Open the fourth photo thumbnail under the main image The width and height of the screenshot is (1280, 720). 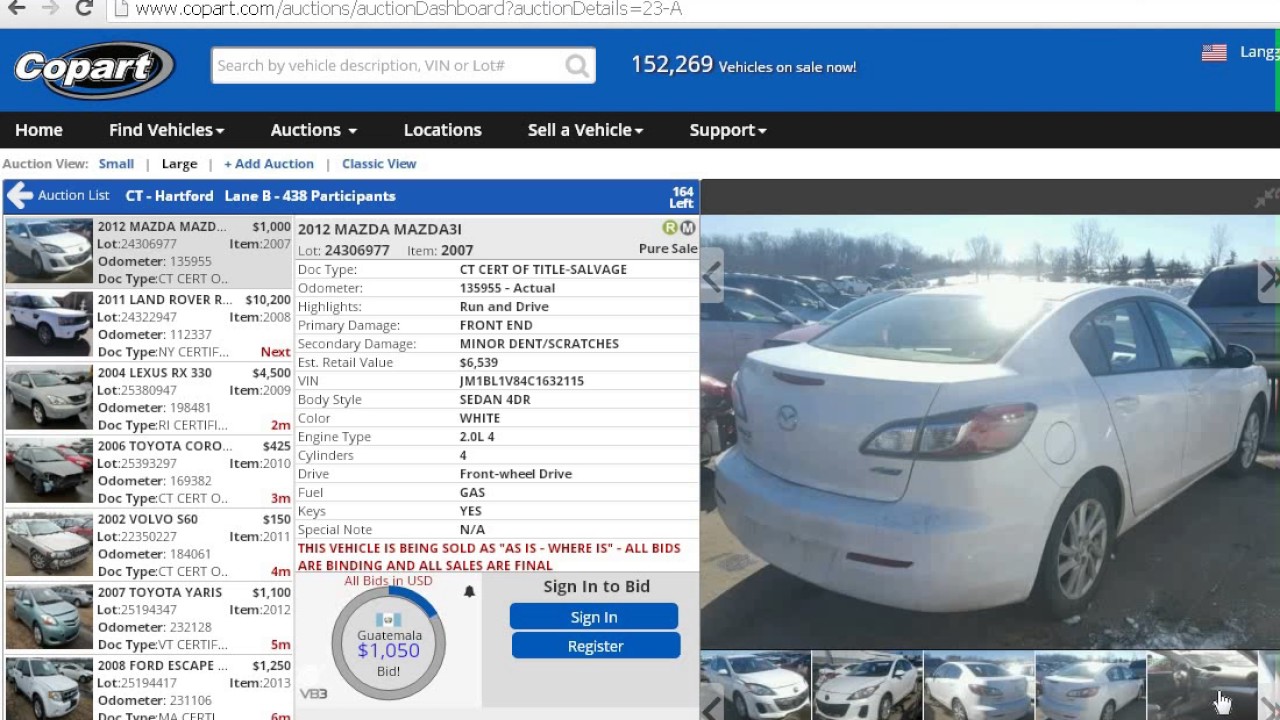pos(1091,686)
